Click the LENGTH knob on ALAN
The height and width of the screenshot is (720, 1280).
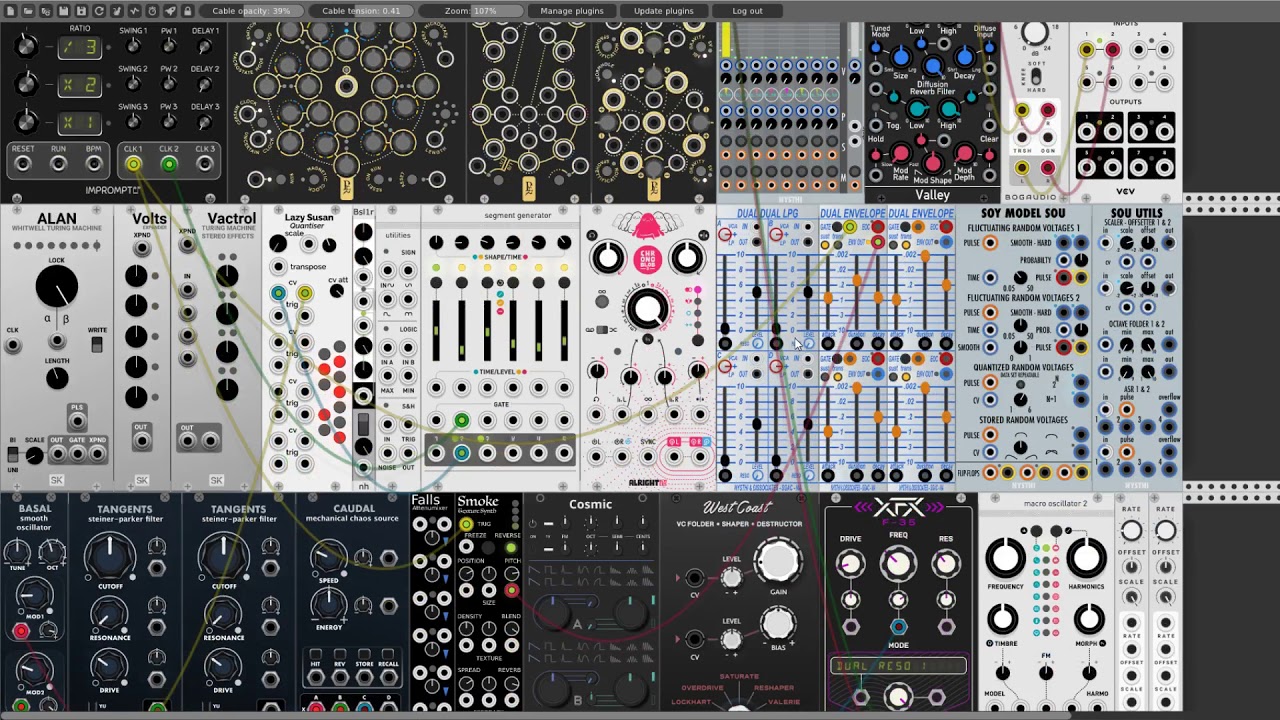point(57,378)
